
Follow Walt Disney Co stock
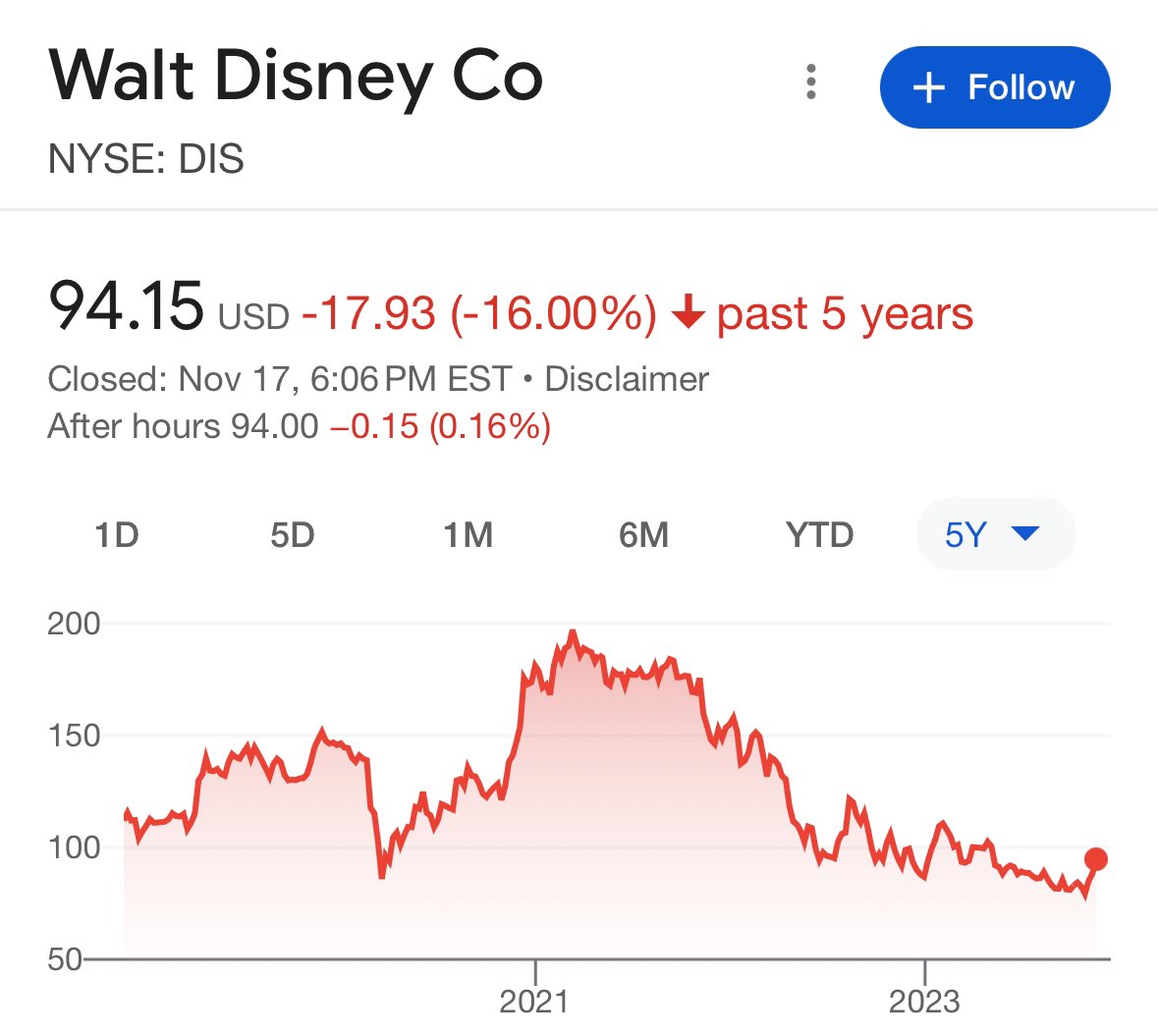[995, 87]
